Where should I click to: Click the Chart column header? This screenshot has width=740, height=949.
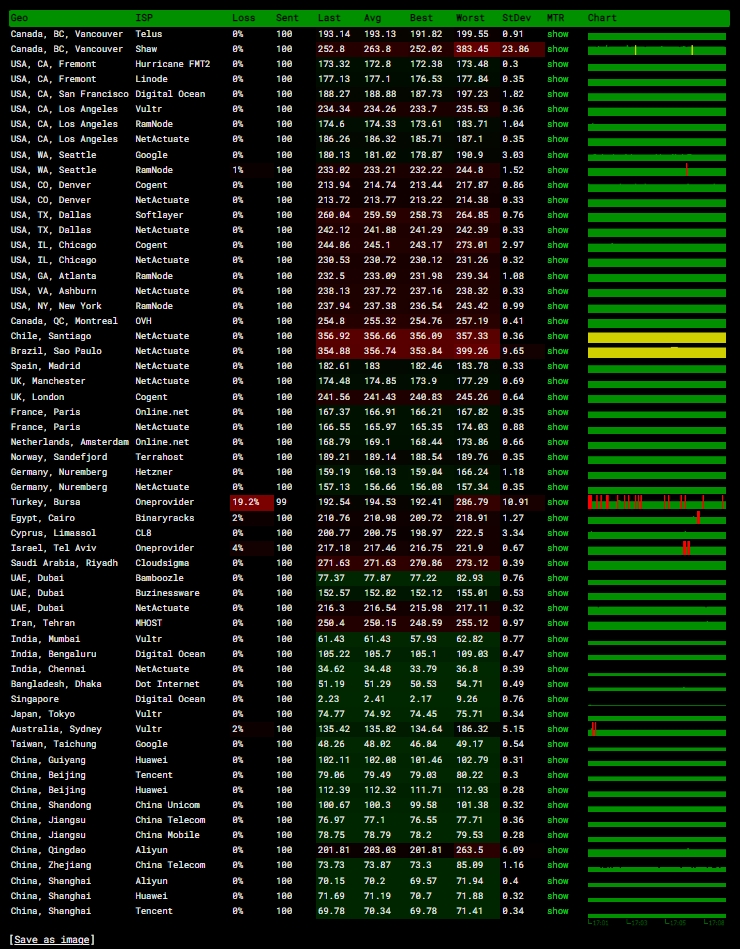coord(602,18)
